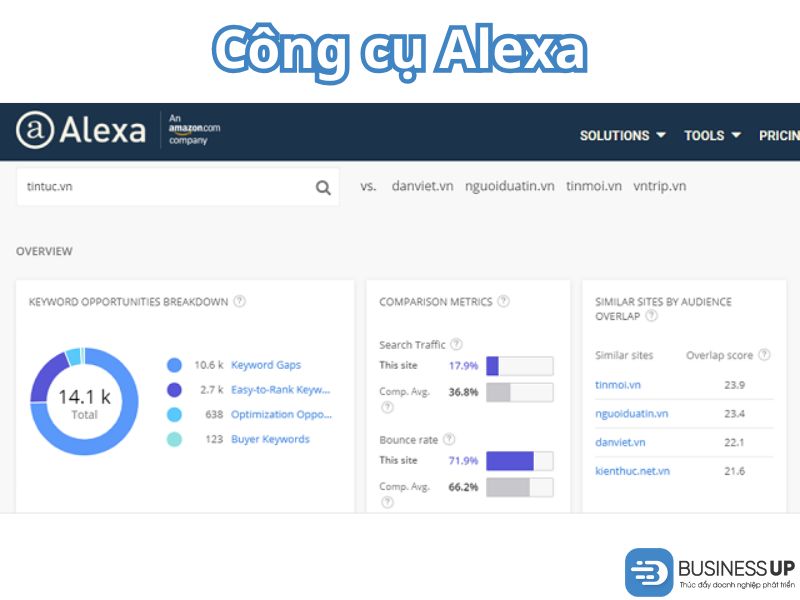This screenshot has width=800, height=600.
Task: Click the Alexa logo in header
Action: pos(81,130)
